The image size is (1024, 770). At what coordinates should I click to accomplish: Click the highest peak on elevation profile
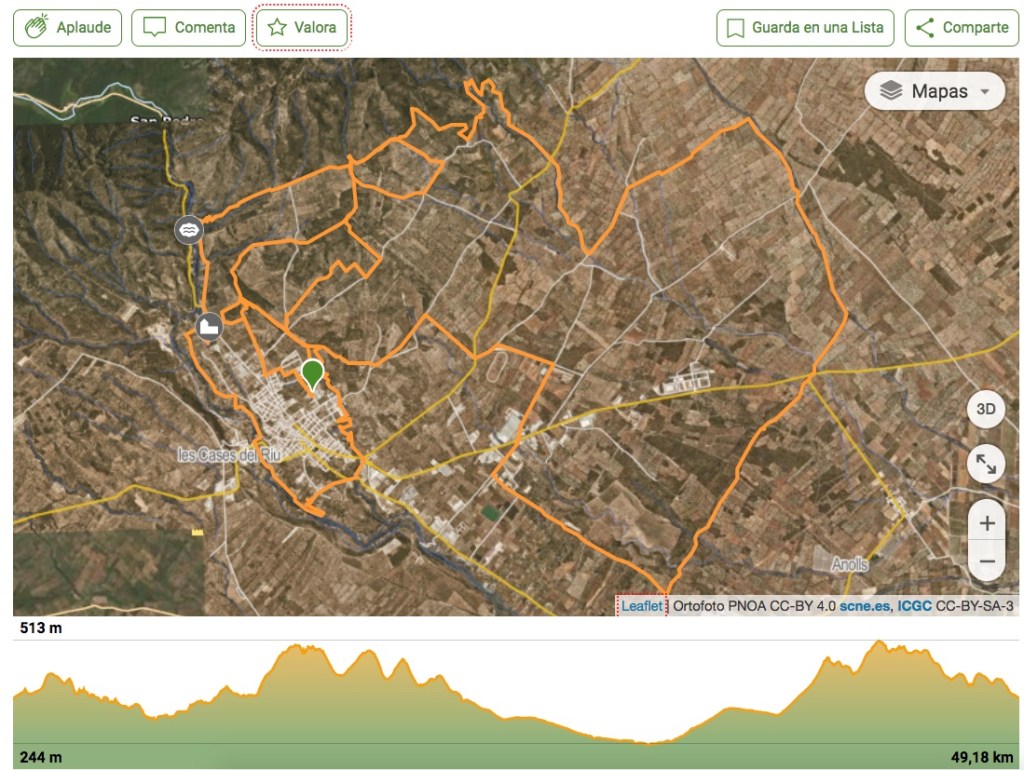(879, 643)
